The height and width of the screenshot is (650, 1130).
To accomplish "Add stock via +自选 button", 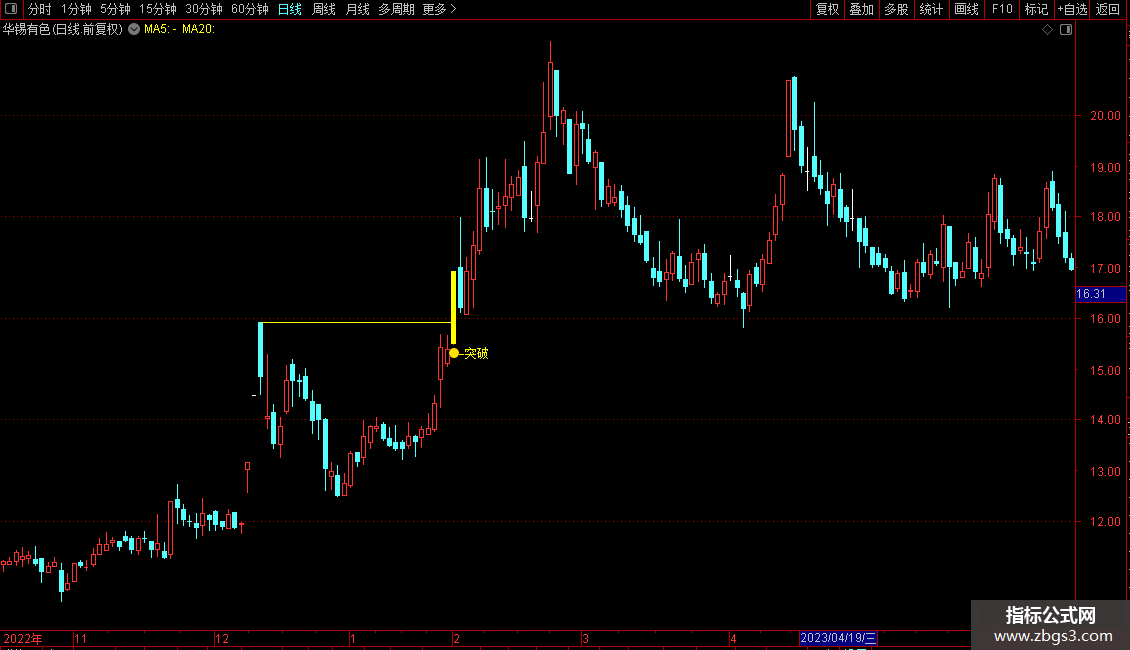I will pyautogui.click(x=1072, y=9).
